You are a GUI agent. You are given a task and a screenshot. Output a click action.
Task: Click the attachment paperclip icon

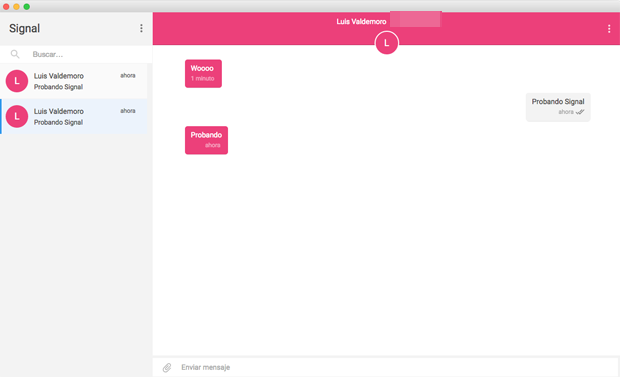pos(167,368)
